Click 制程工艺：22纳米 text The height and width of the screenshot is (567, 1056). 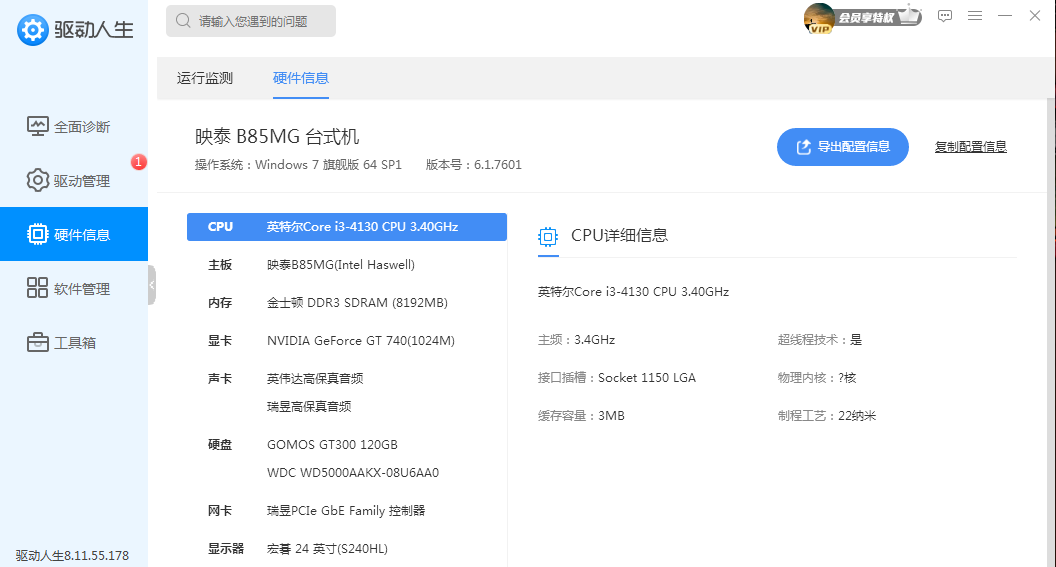[827, 415]
